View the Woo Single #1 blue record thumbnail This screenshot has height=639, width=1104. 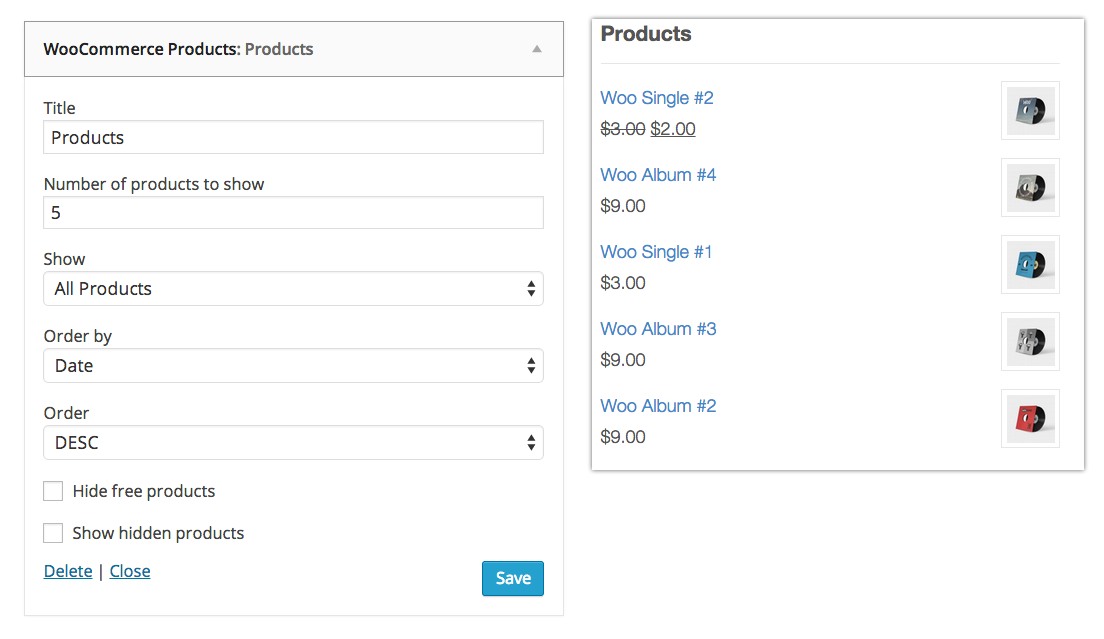[x=1030, y=264]
